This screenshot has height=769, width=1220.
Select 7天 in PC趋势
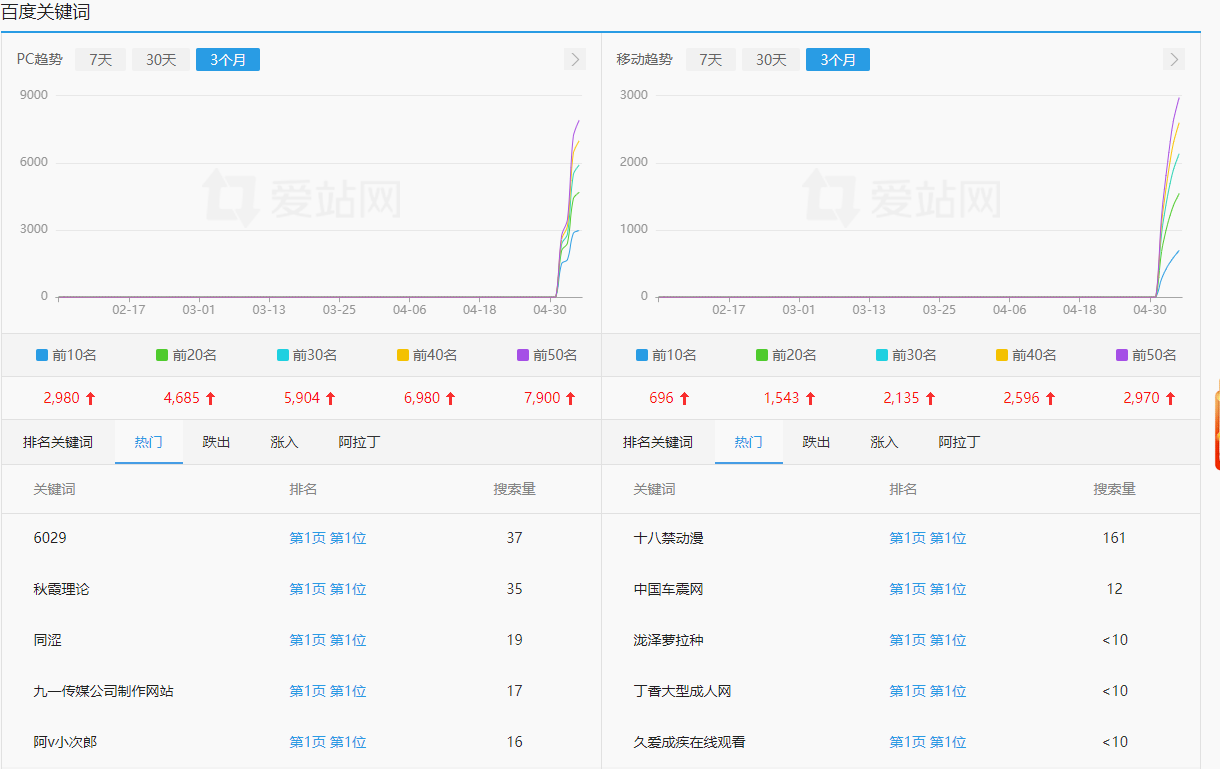[101, 59]
